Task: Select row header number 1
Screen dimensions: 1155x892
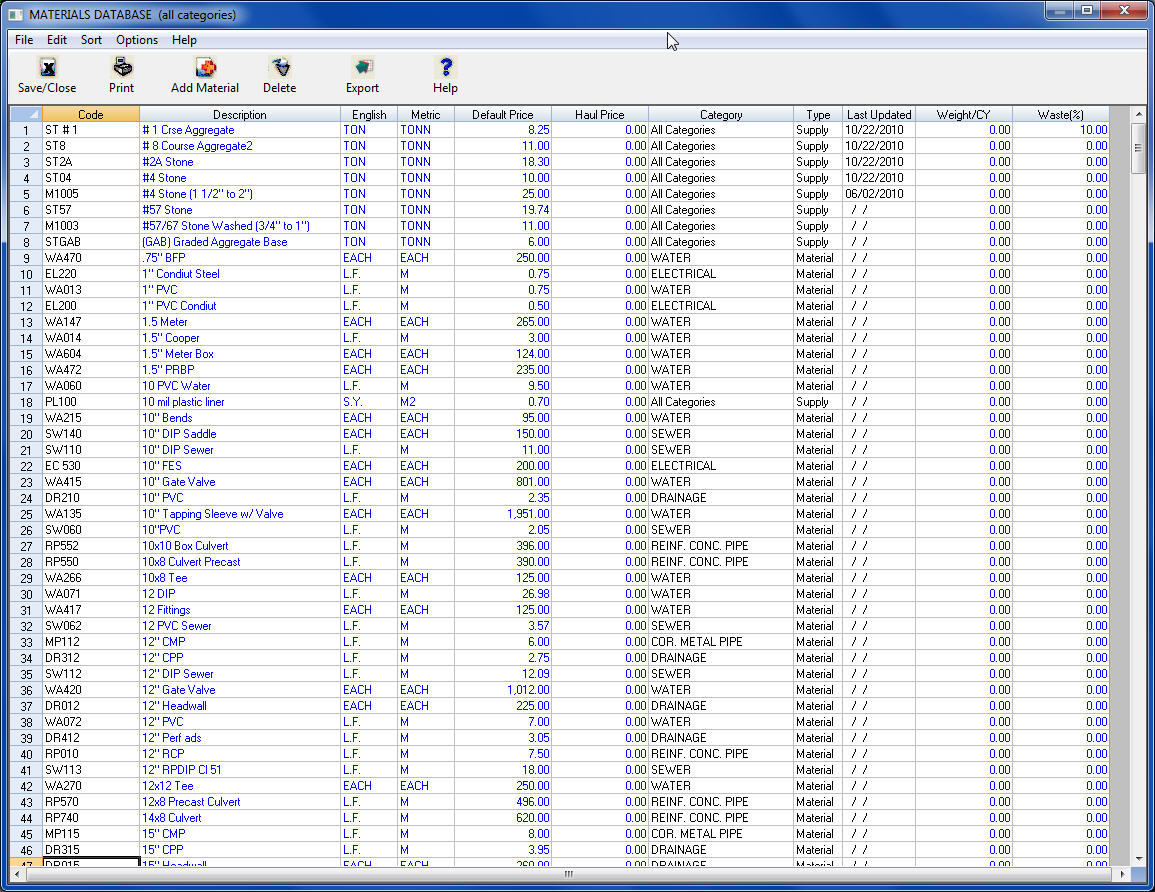Action: 26,130
